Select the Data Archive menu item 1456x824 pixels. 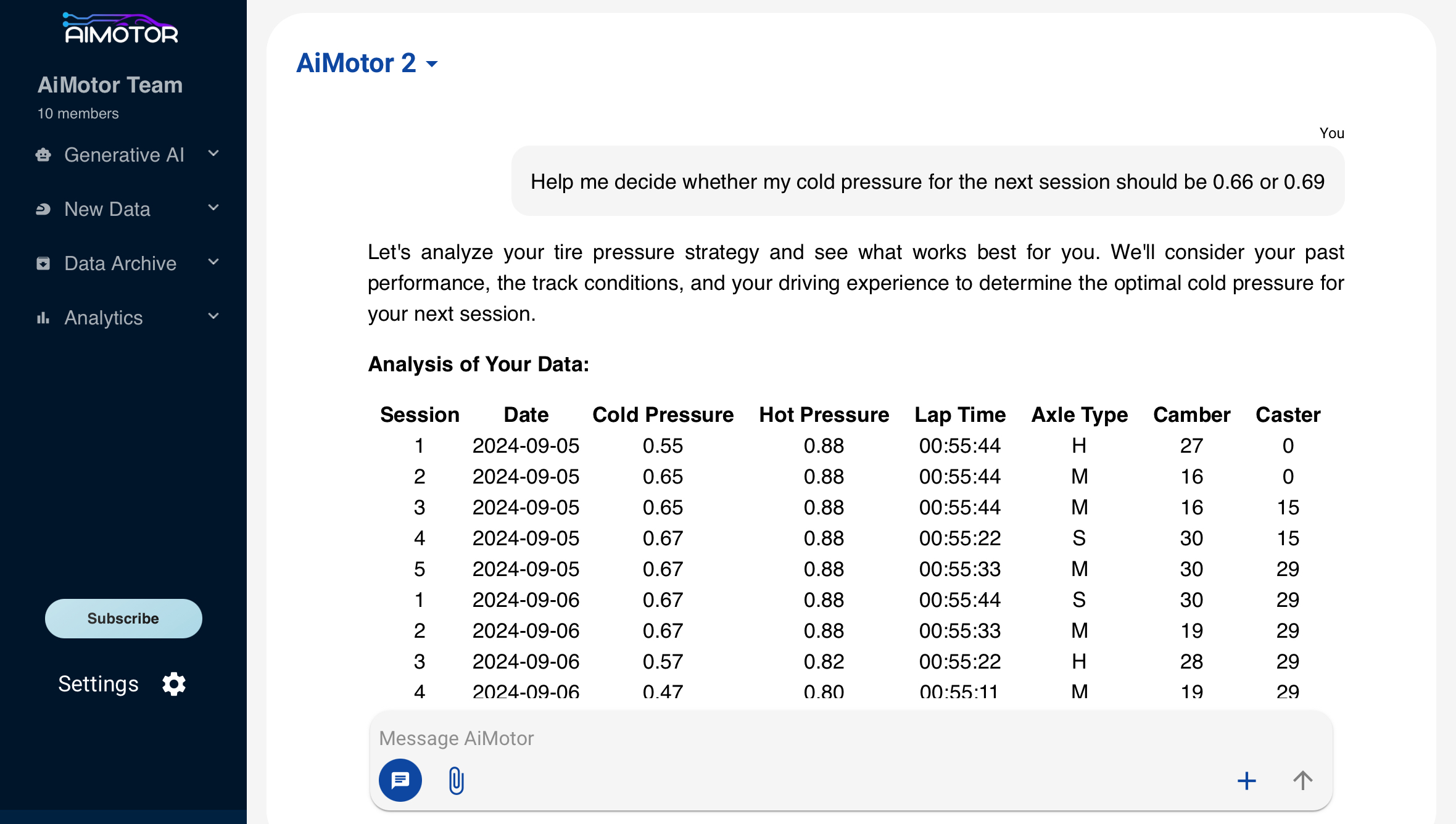(120, 263)
